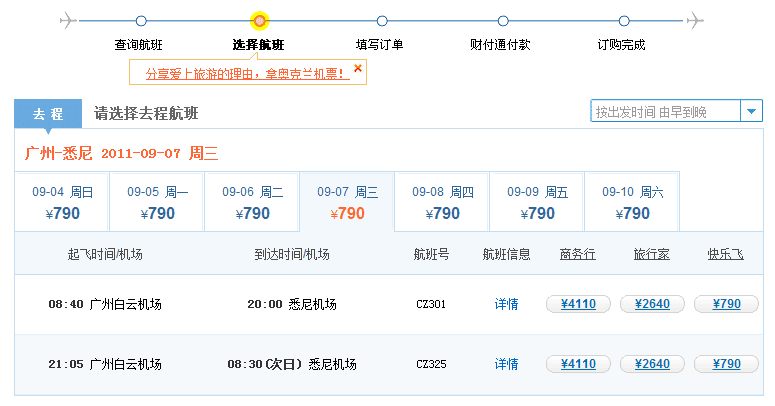Choose CZ301 旅行家 fare ¥2640

click(x=652, y=304)
